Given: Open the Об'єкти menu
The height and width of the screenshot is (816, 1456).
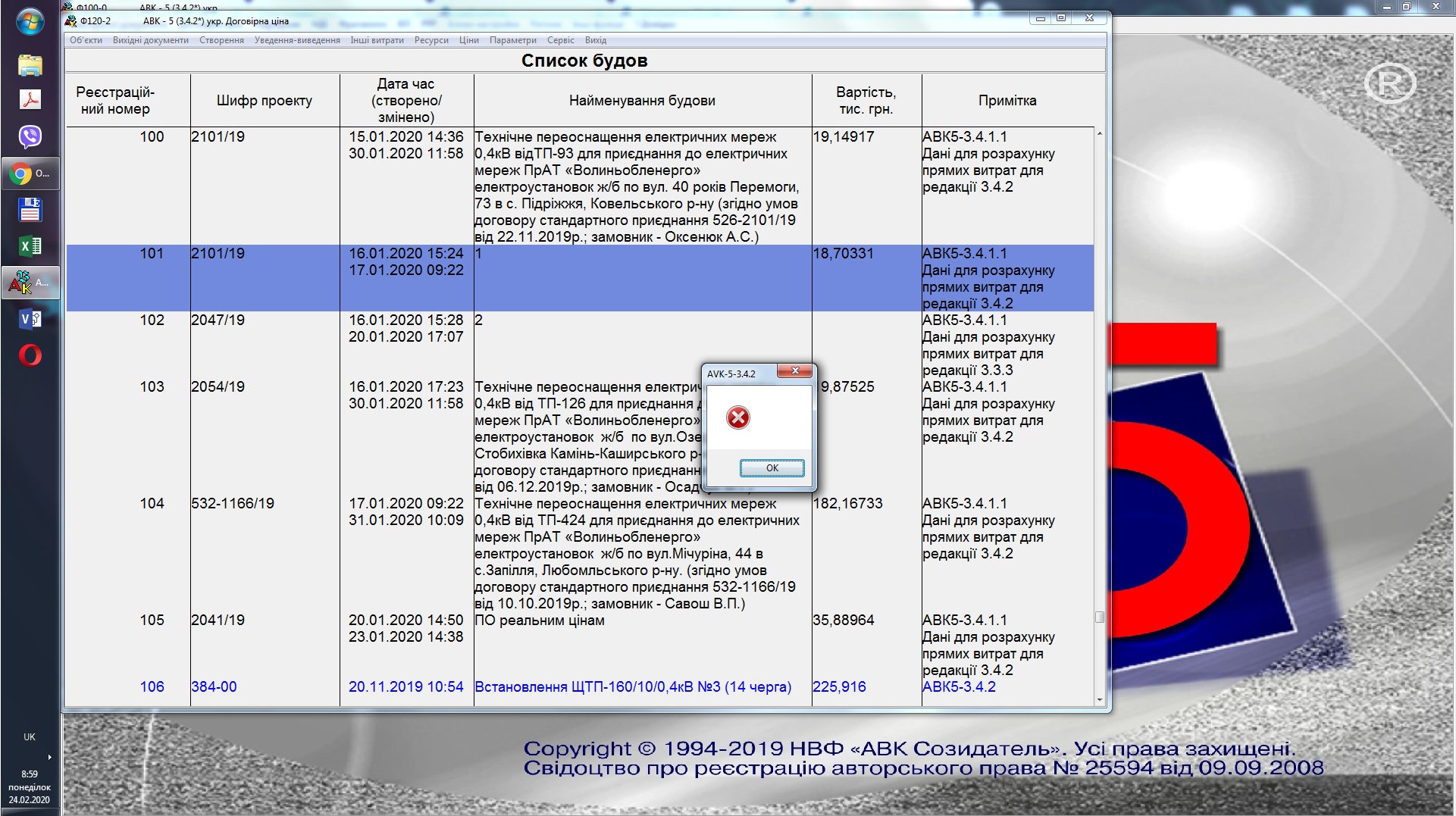Looking at the screenshot, I should 86,40.
